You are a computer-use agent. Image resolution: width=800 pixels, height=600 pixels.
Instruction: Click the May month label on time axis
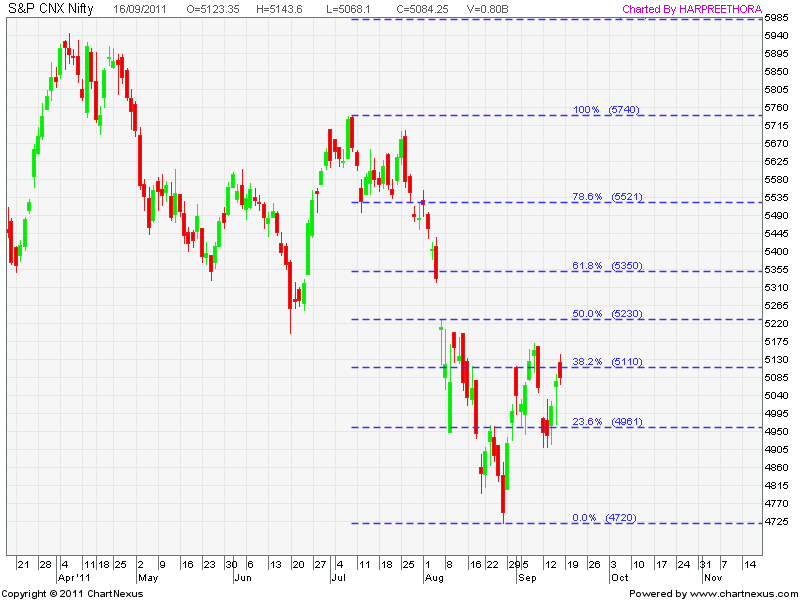coord(148,578)
